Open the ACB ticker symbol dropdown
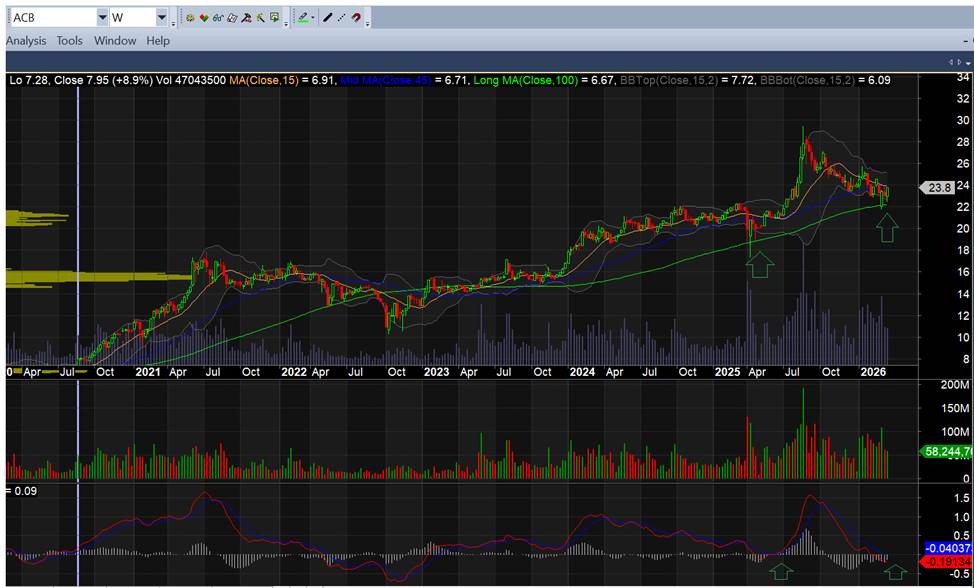 pos(102,18)
